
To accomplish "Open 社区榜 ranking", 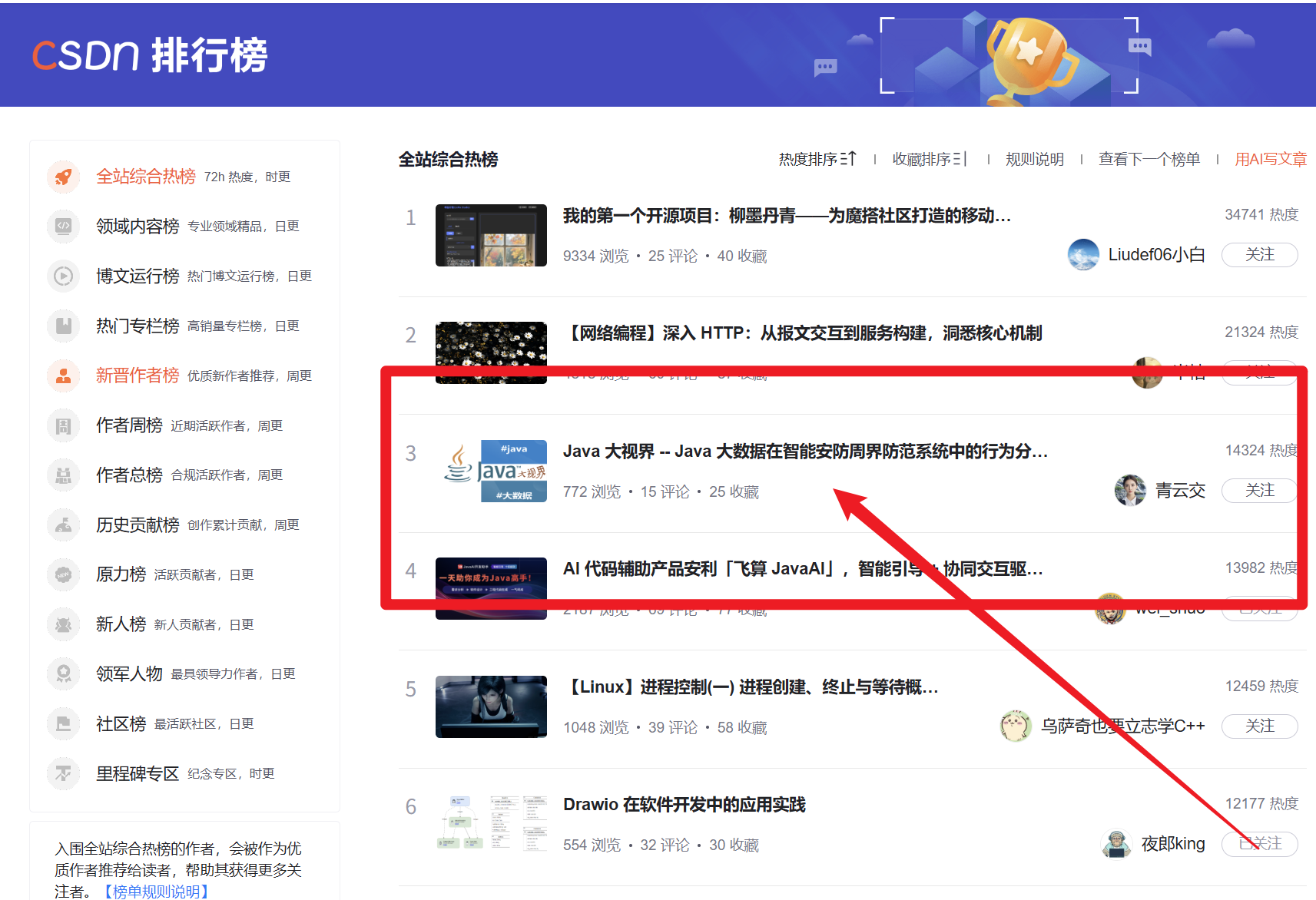I will 121,723.
